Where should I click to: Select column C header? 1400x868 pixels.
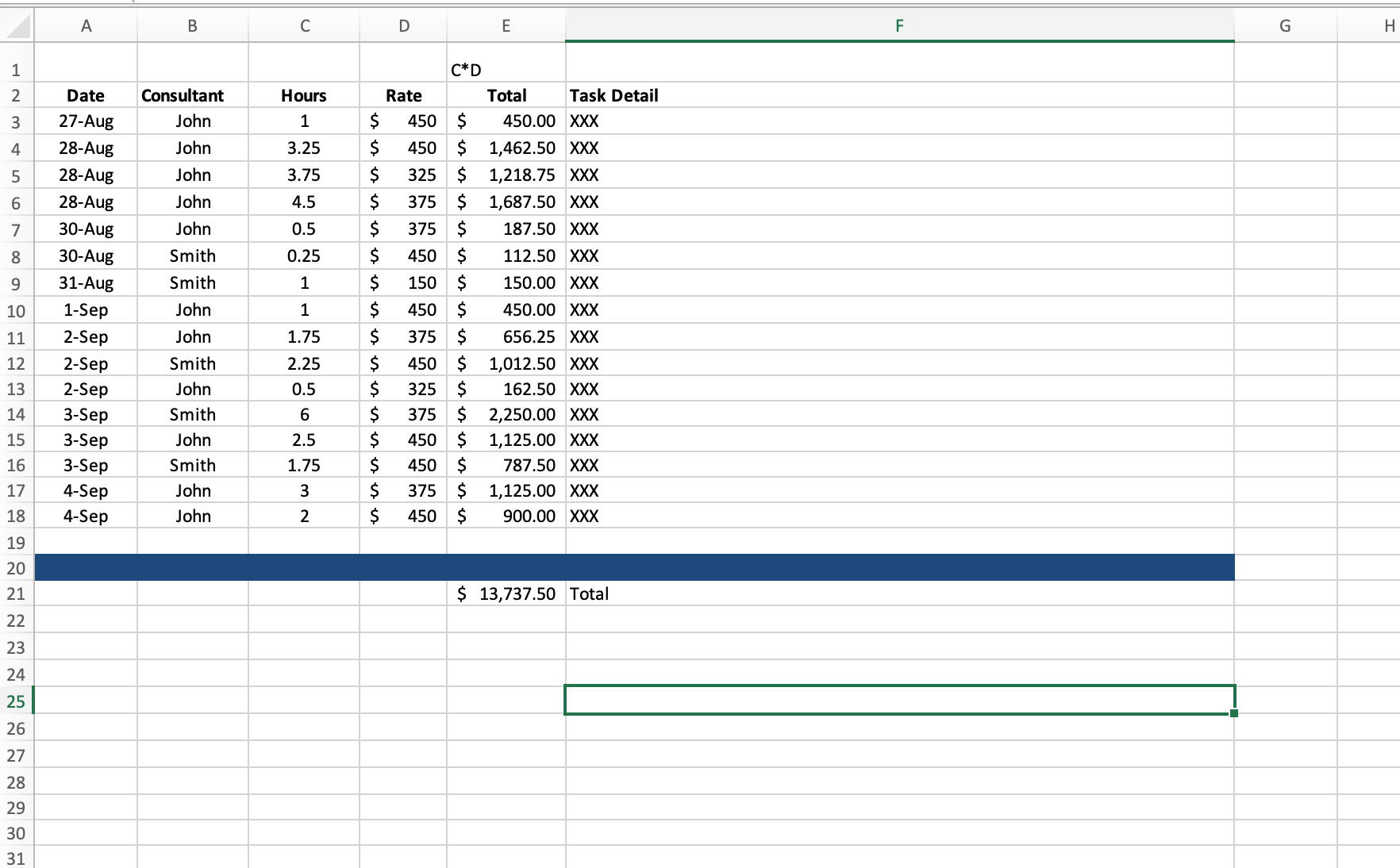[304, 25]
